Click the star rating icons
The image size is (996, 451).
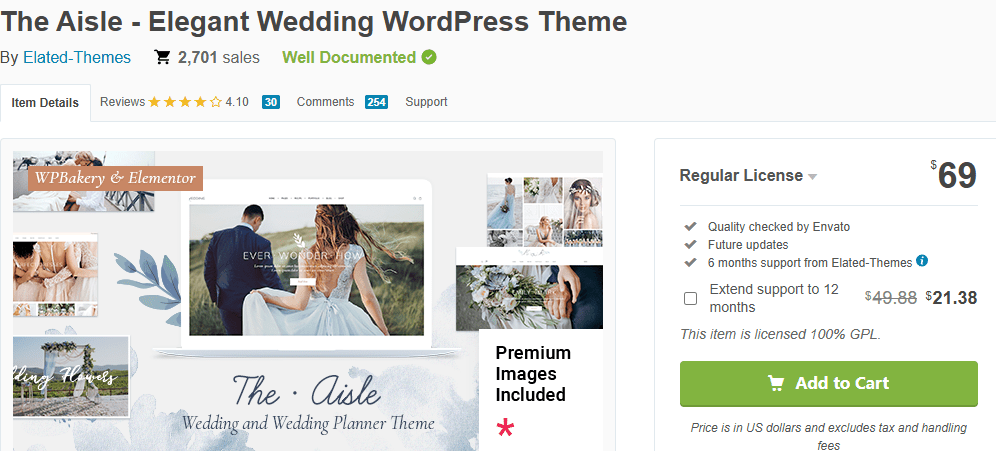185,102
